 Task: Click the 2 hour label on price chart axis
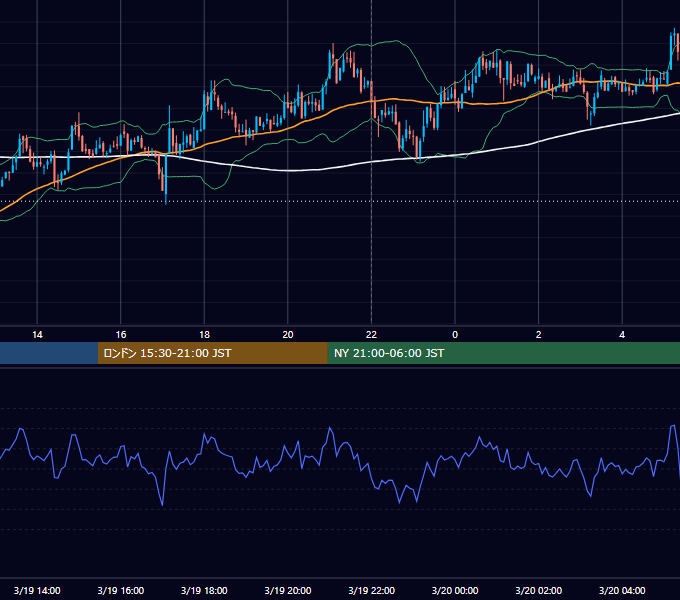(x=539, y=335)
